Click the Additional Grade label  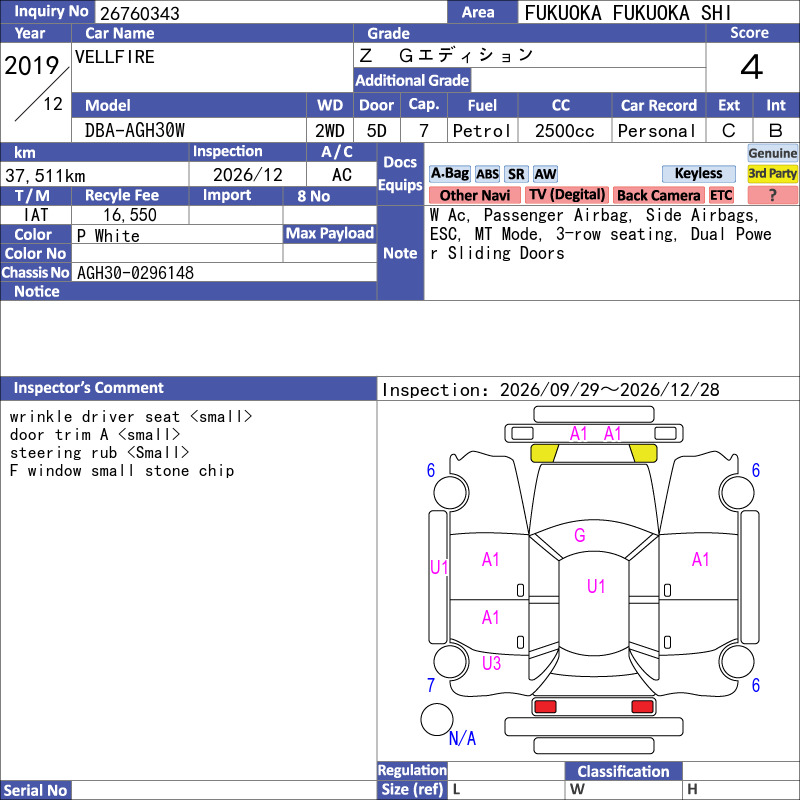click(412, 80)
